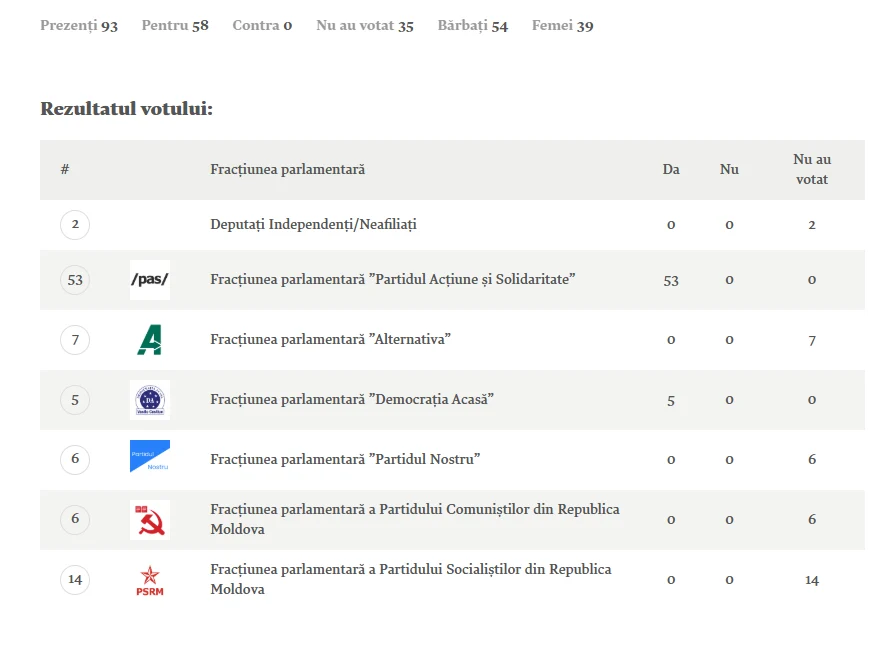Click the circled number 2 badge
The image size is (896, 653).
pyautogui.click(x=75, y=225)
